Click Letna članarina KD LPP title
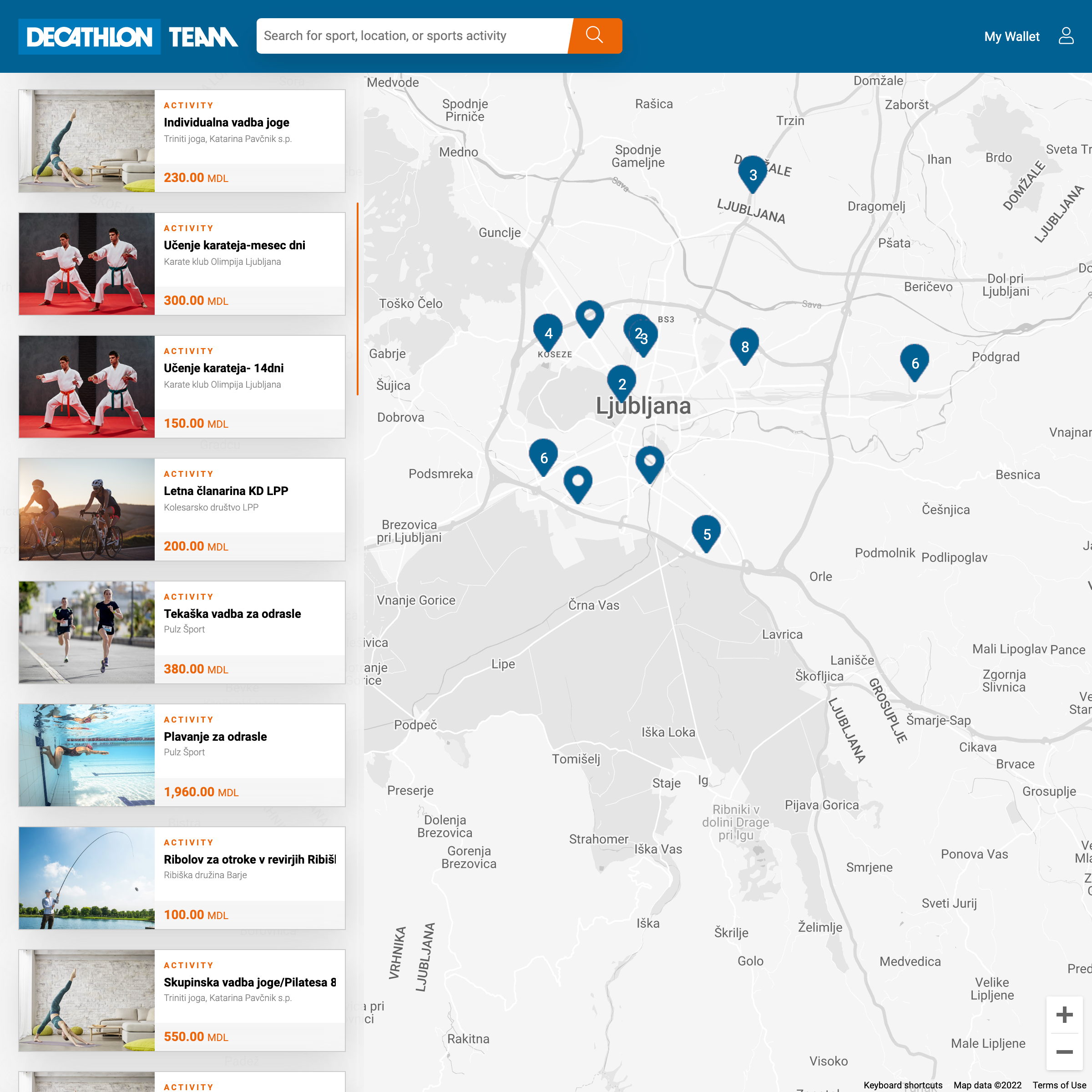 (226, 490)
